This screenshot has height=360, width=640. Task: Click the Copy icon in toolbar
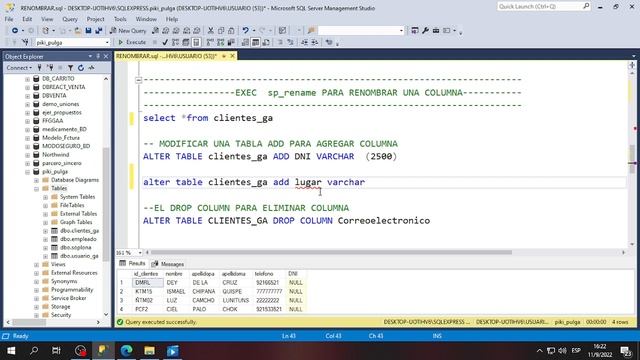click(221, 31)
